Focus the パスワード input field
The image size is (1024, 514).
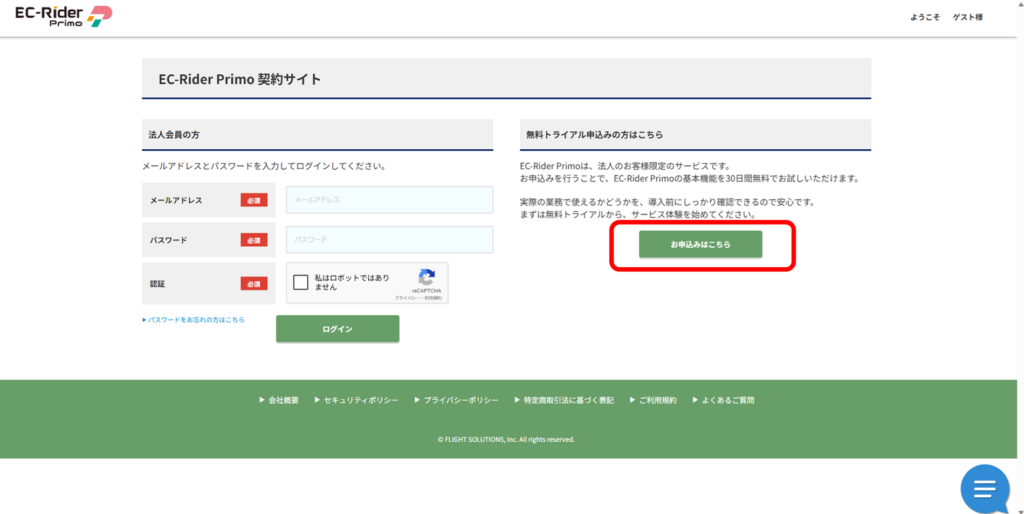[x=389, y=240]
